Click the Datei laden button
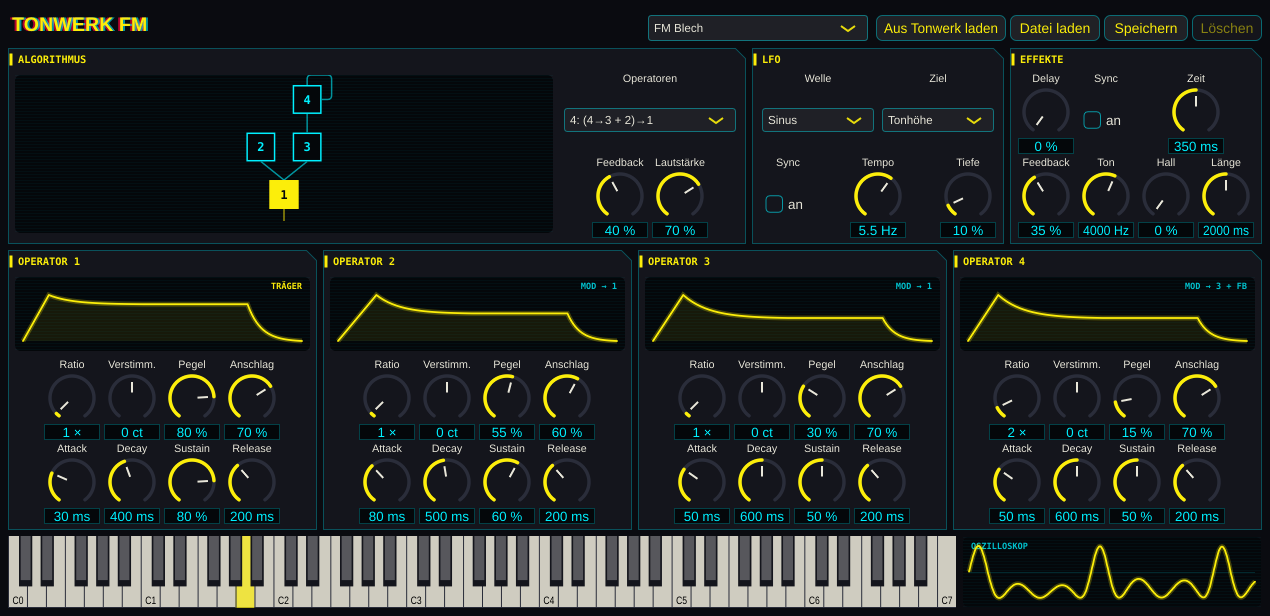The image size is (1270, 616). (x=1055, y=28)
